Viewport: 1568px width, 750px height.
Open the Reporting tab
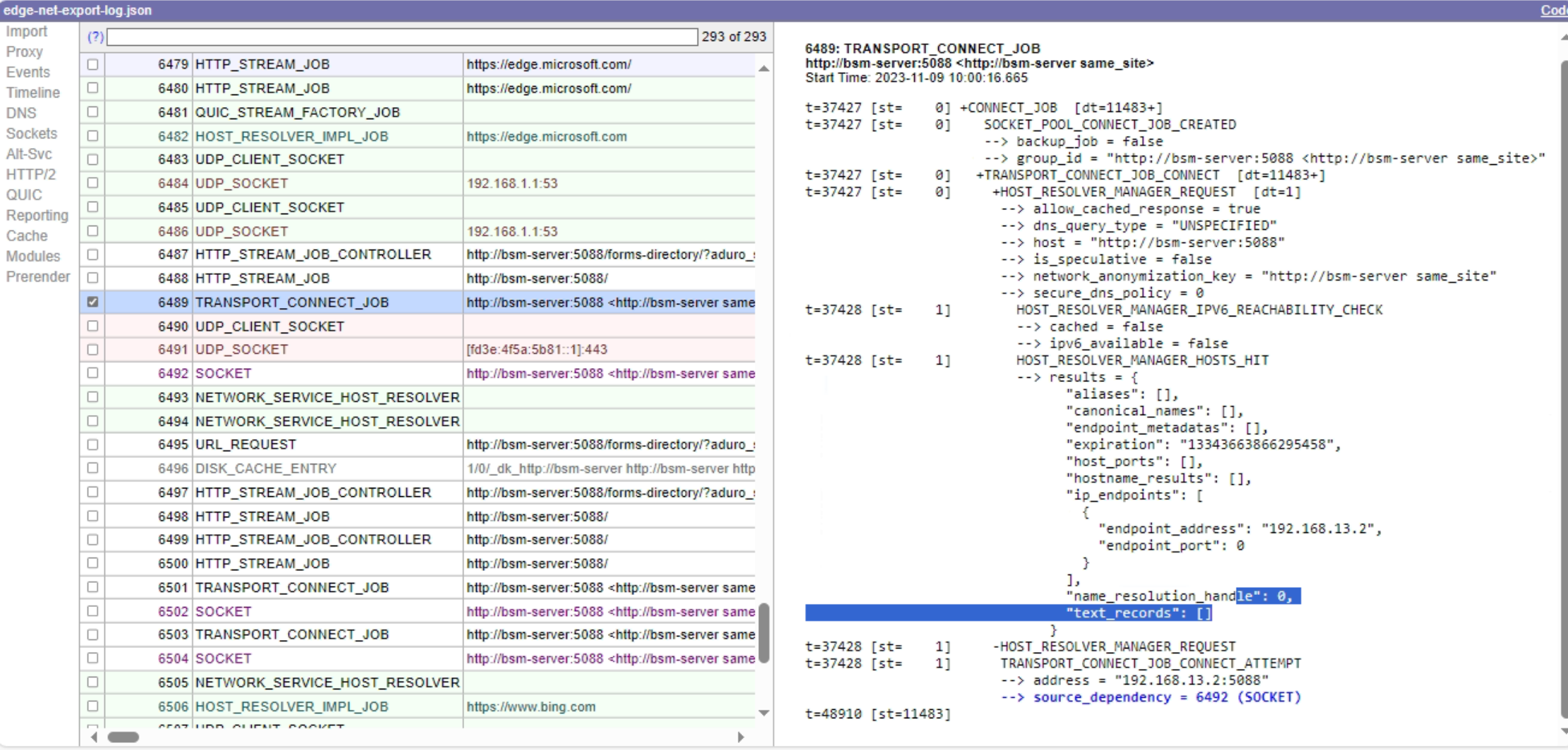37,216
